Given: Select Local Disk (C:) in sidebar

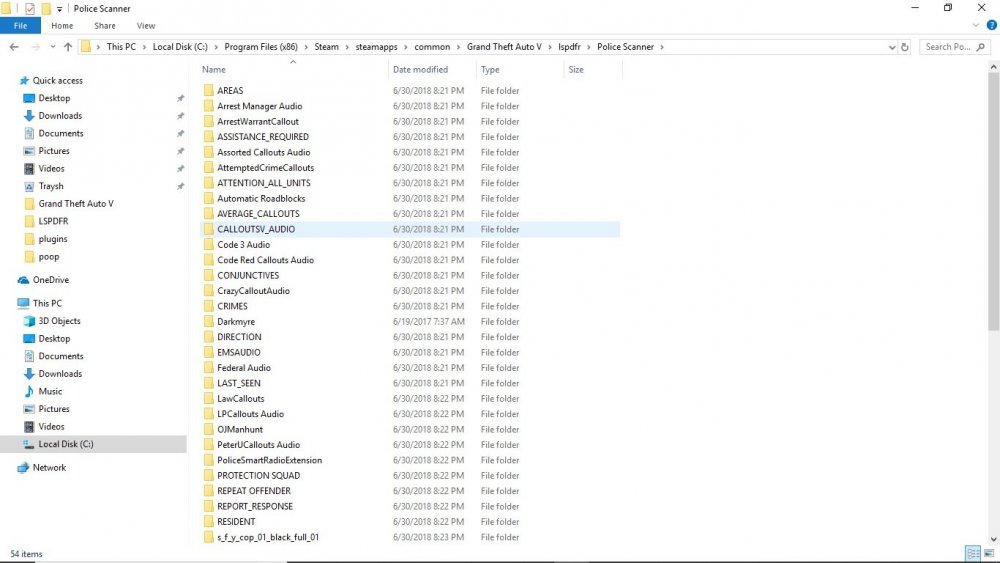Looking at the screenshot, I should (66, 444).
